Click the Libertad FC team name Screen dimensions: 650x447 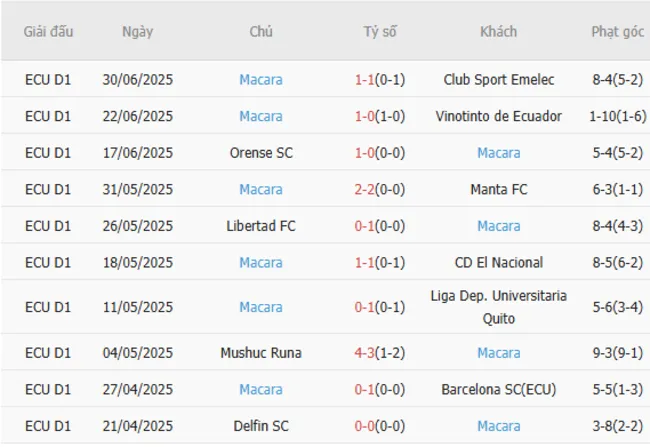coord(261,226)
